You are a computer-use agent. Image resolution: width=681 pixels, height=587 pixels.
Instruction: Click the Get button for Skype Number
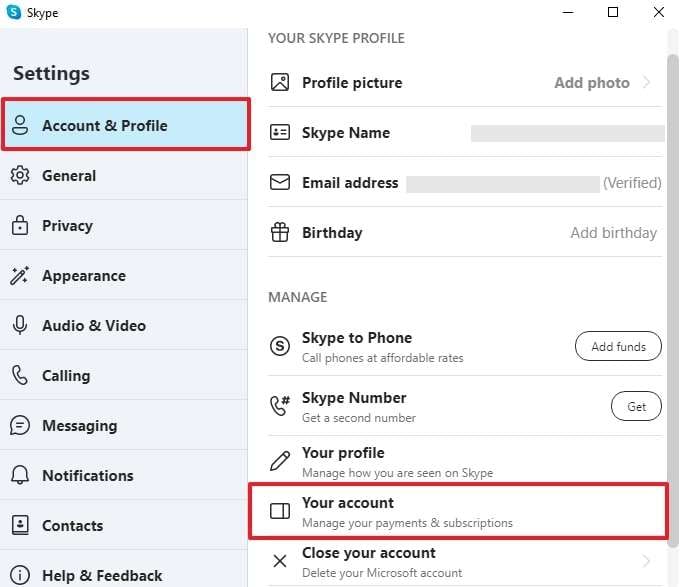[x=636, y=406]
